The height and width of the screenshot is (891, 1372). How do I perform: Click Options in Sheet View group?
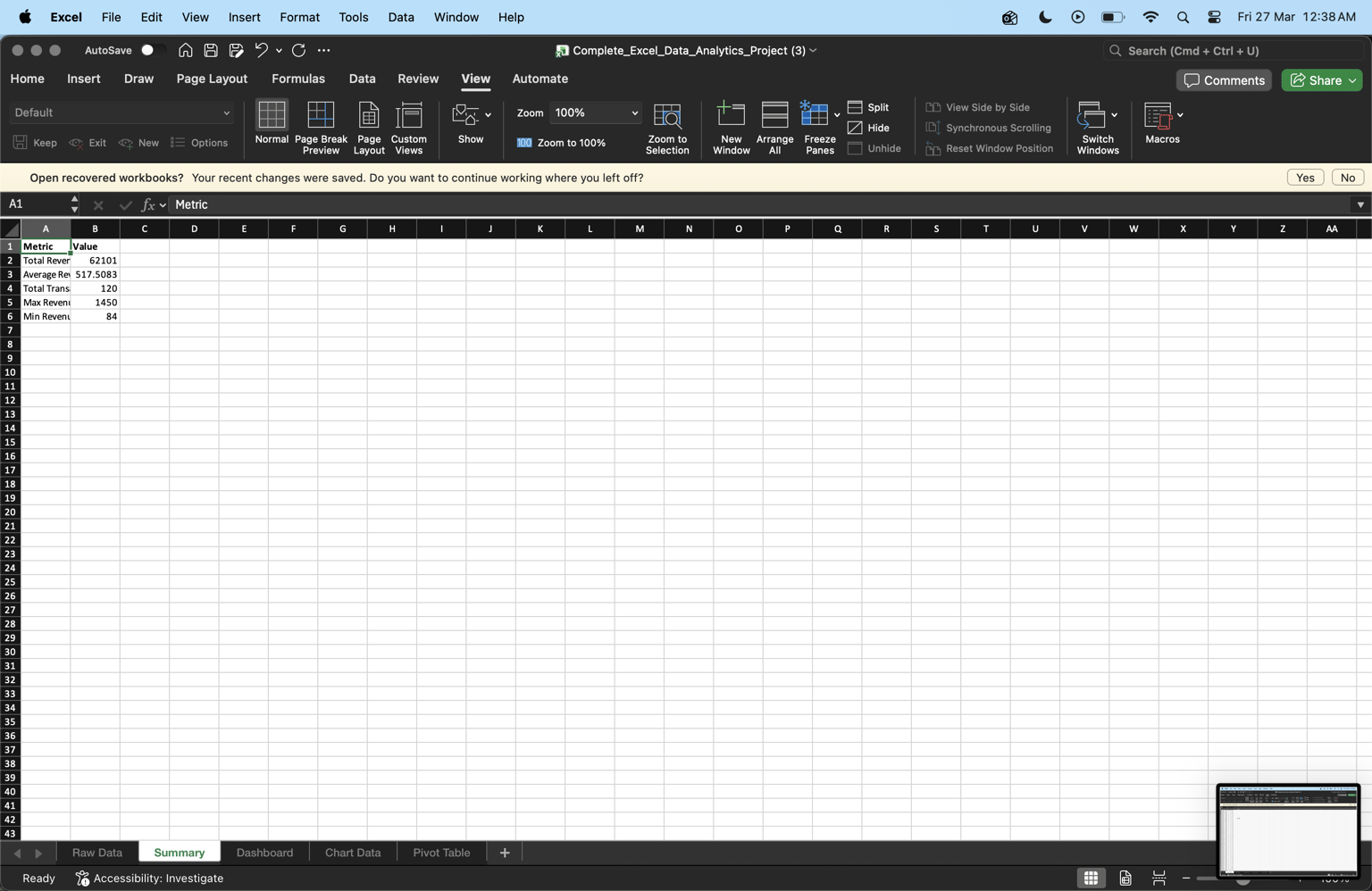(x=199, y=143)
